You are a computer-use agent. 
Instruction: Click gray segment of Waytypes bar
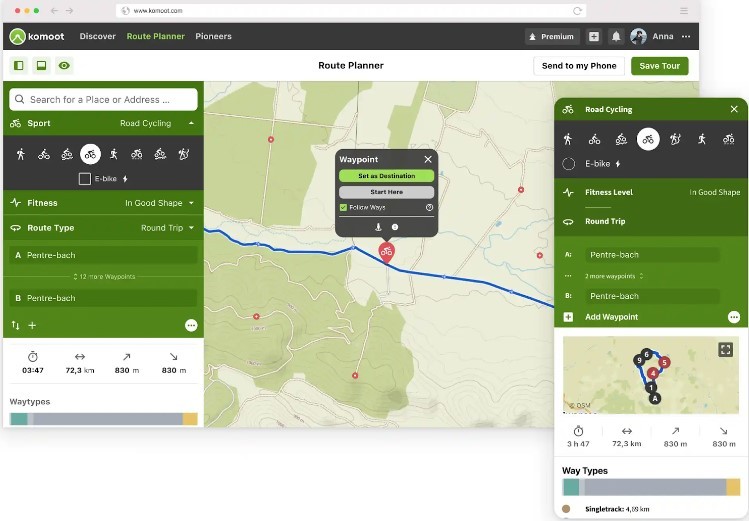pyautogui.click(x=107, y=419)
